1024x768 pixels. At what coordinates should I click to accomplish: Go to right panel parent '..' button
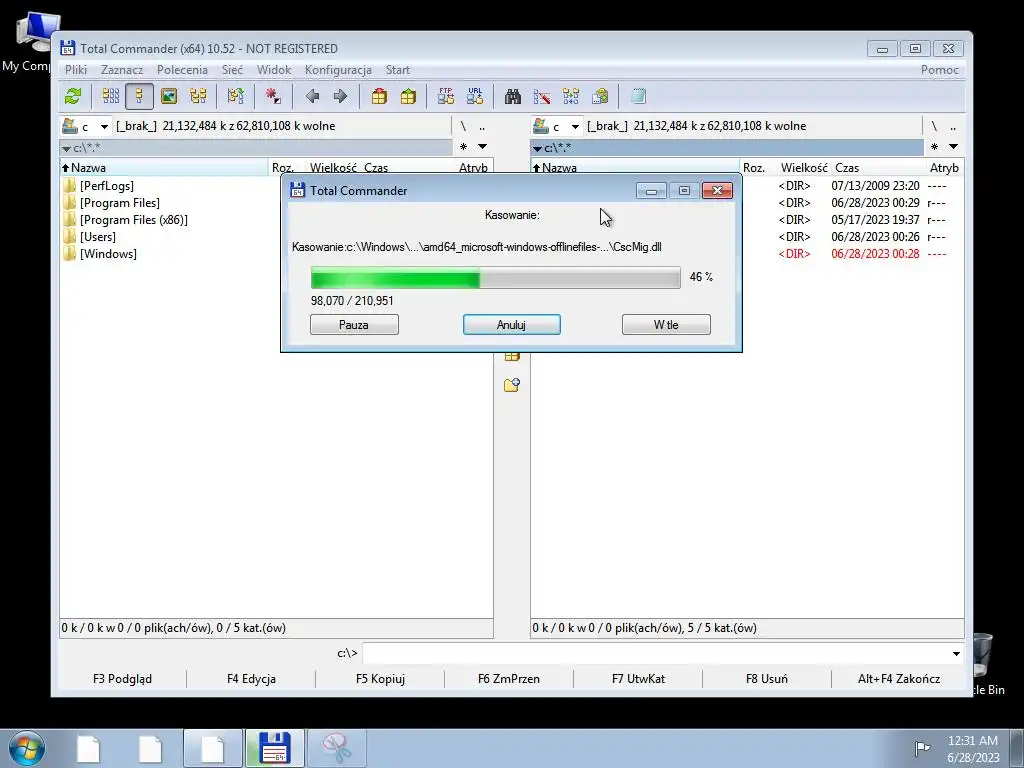pyautogui.click(x=953, y=127)
